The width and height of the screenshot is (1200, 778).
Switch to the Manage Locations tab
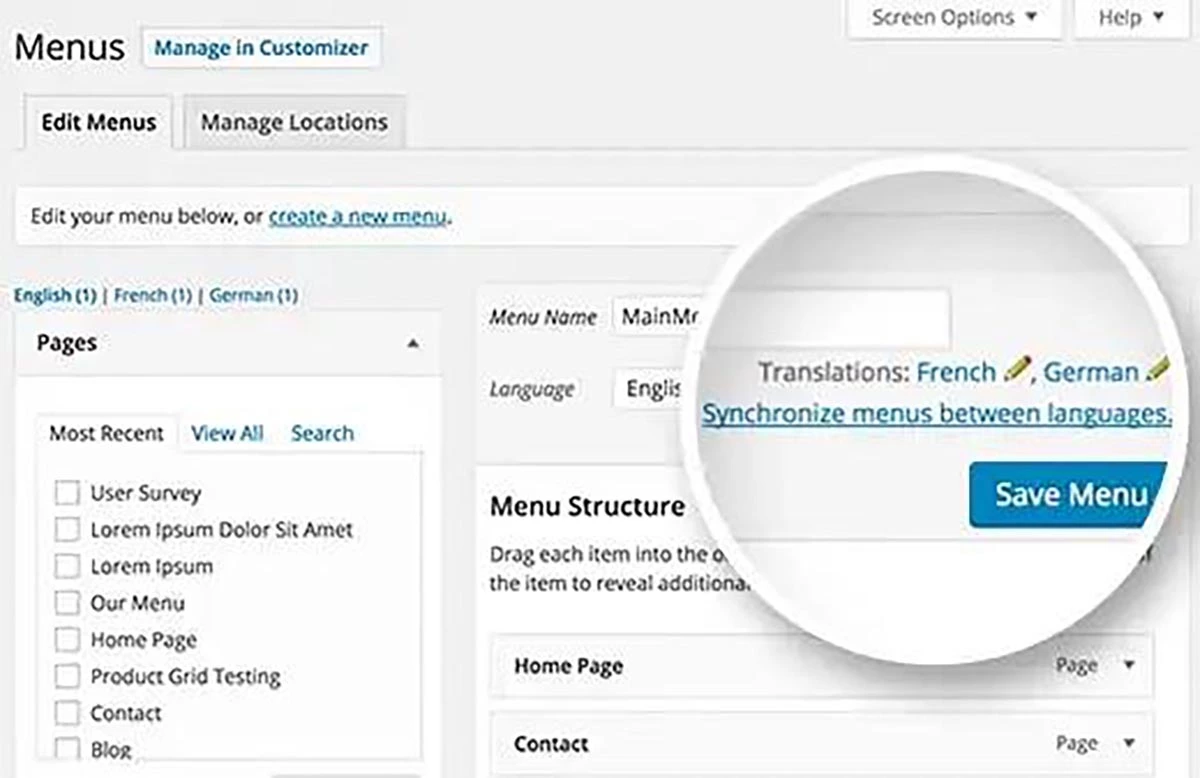pyautogui.click(x=294, y=122)
